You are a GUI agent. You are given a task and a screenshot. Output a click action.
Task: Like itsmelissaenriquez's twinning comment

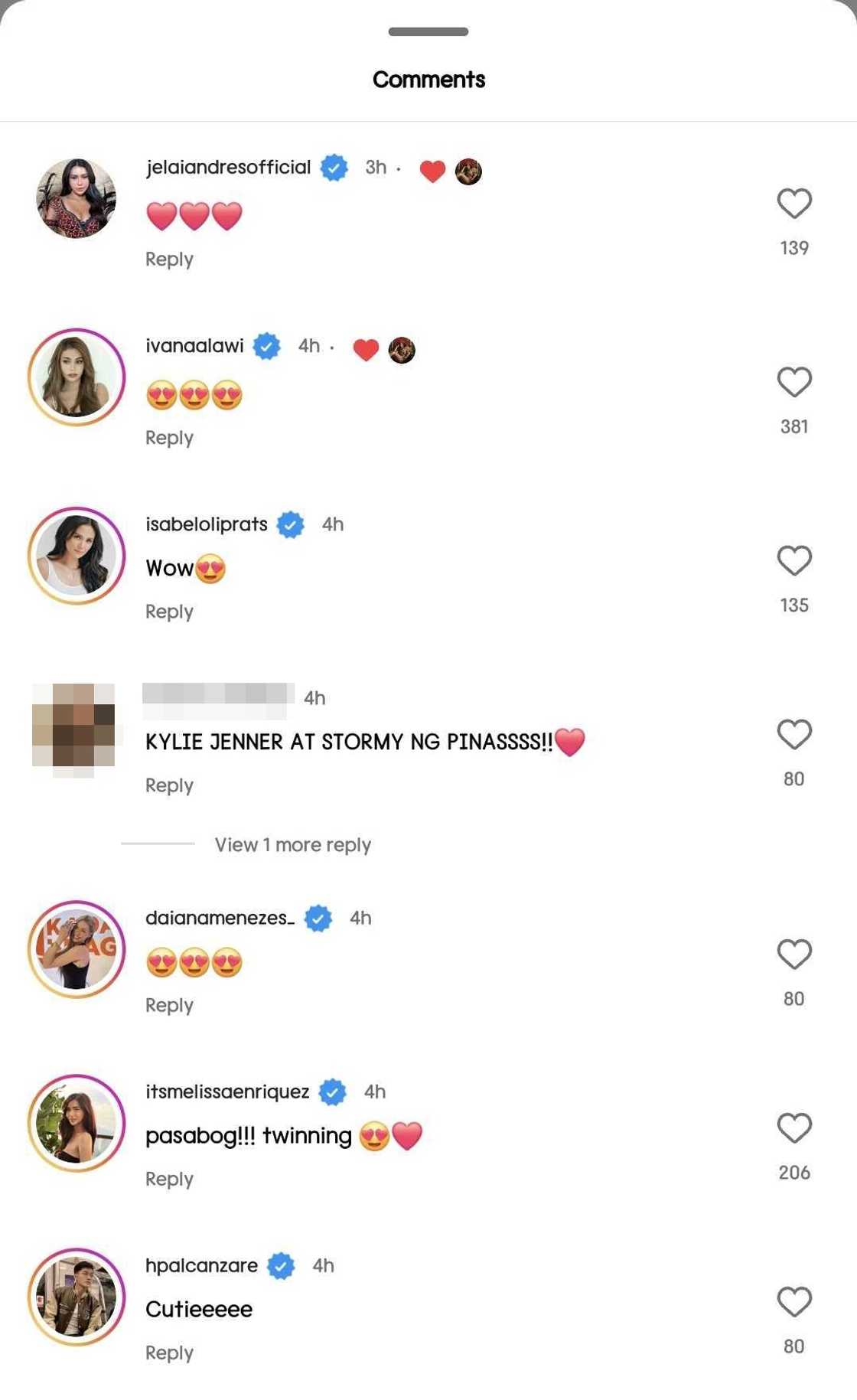click(x=794, y=1128)
